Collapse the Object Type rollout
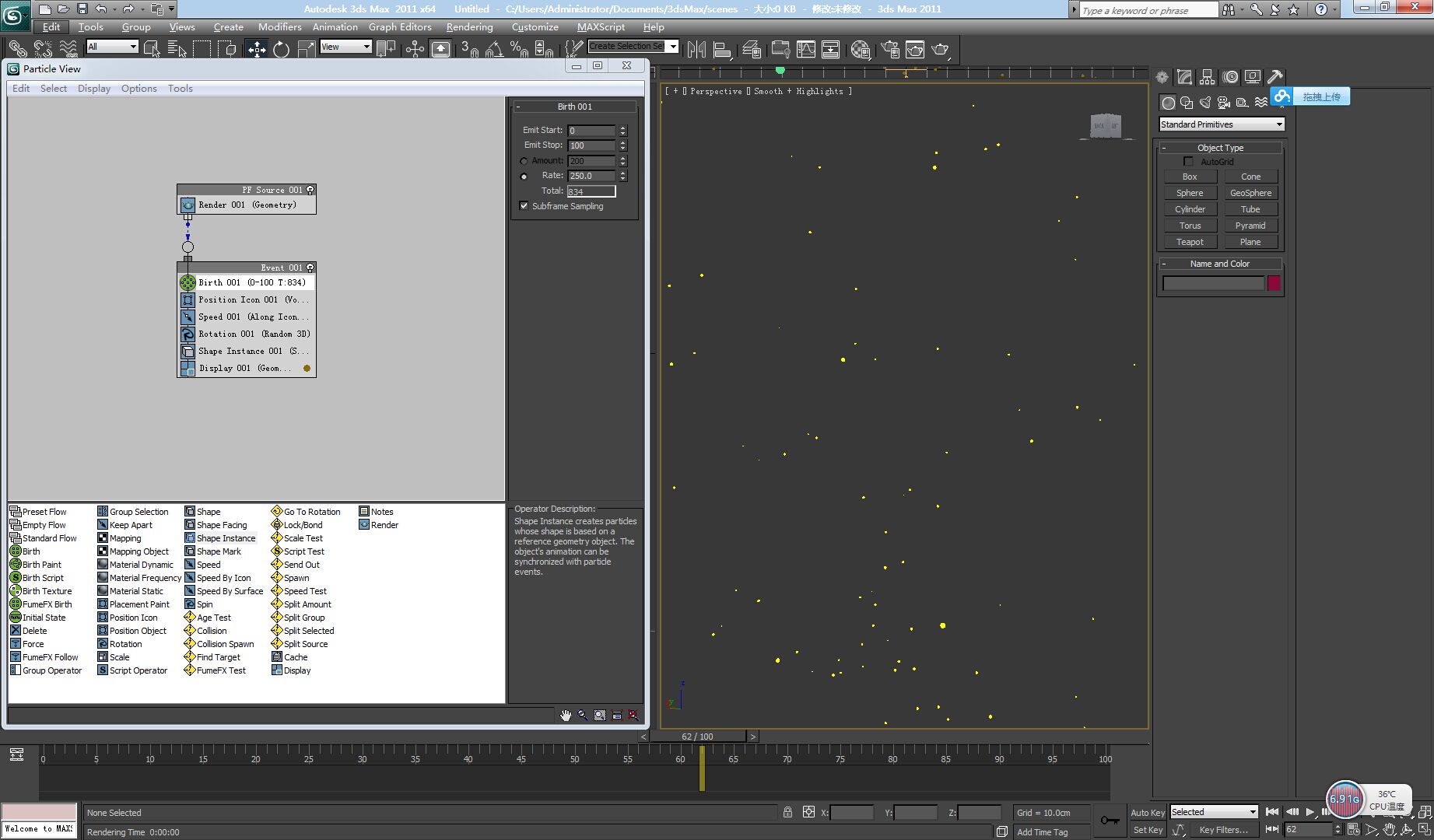1434x840 pixels. pos(1220,148)
